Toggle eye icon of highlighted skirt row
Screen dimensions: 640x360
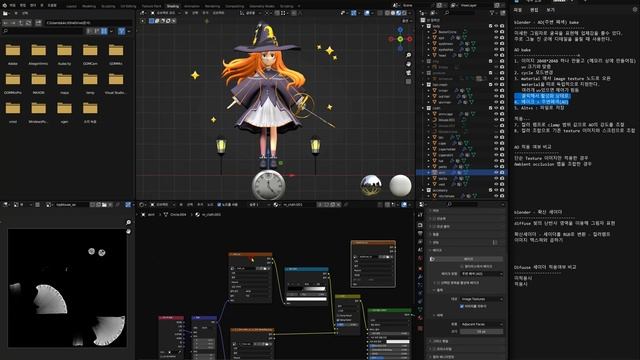coord(496,172)
